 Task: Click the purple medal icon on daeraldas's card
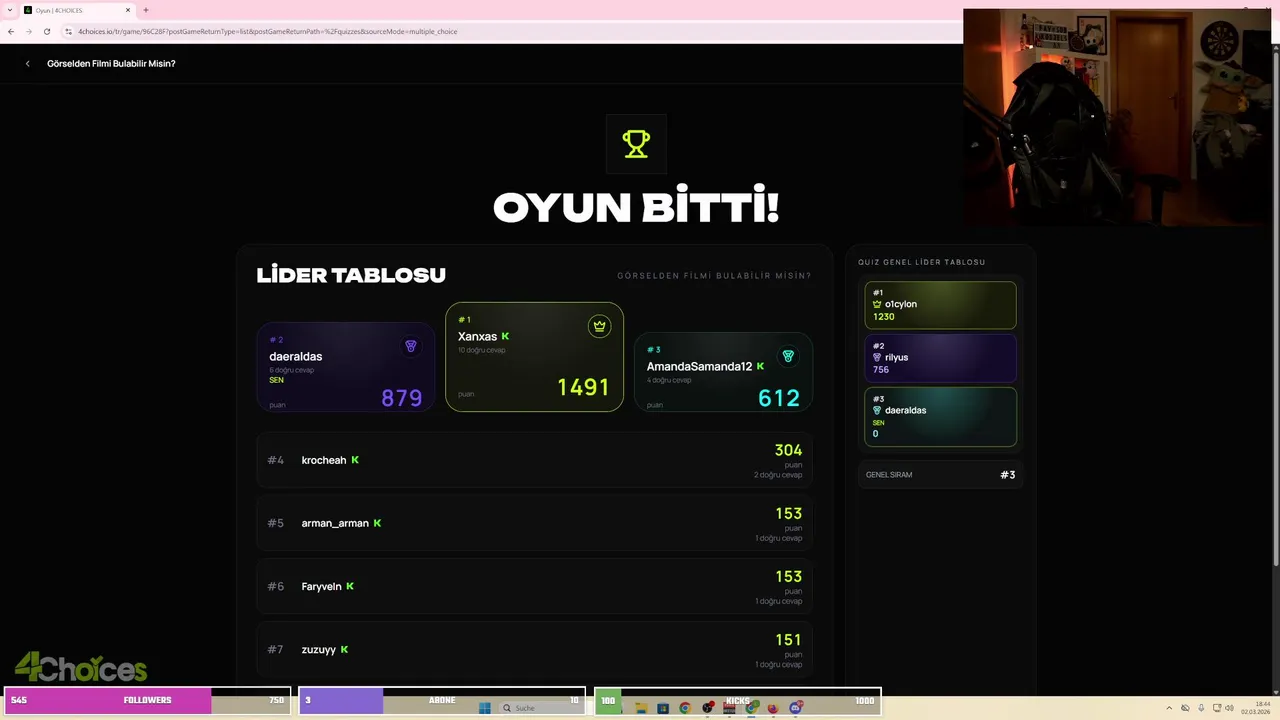coord(410,346)
